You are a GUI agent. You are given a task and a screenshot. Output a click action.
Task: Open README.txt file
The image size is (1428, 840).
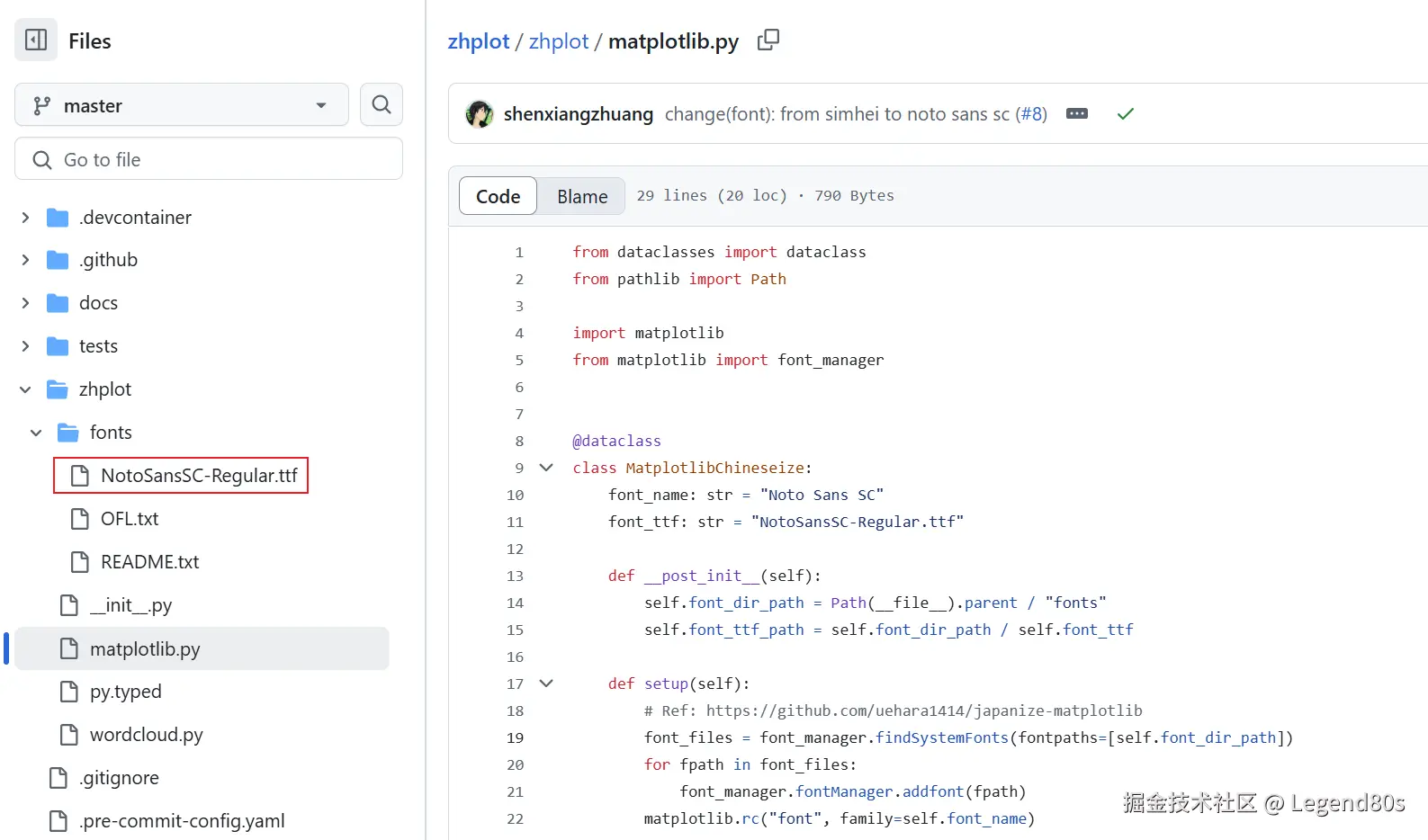(150, 562)
